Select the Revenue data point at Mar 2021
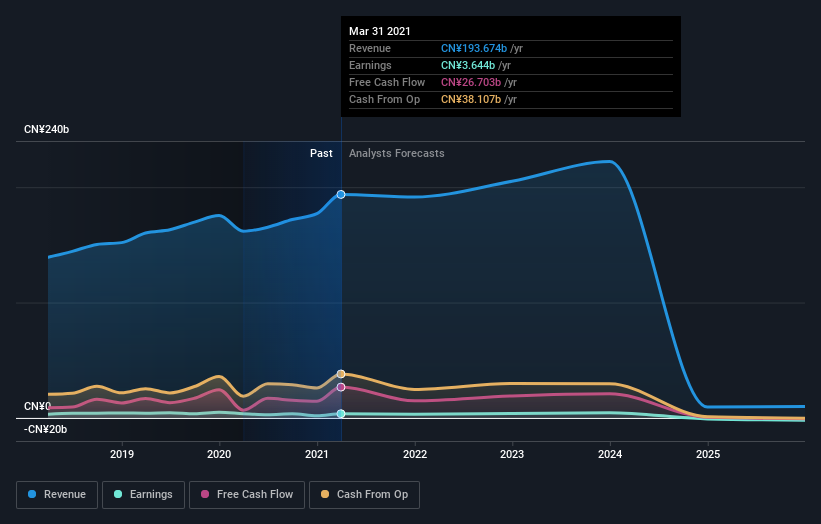This screenshot has height=524, width=821. point(341,194)
